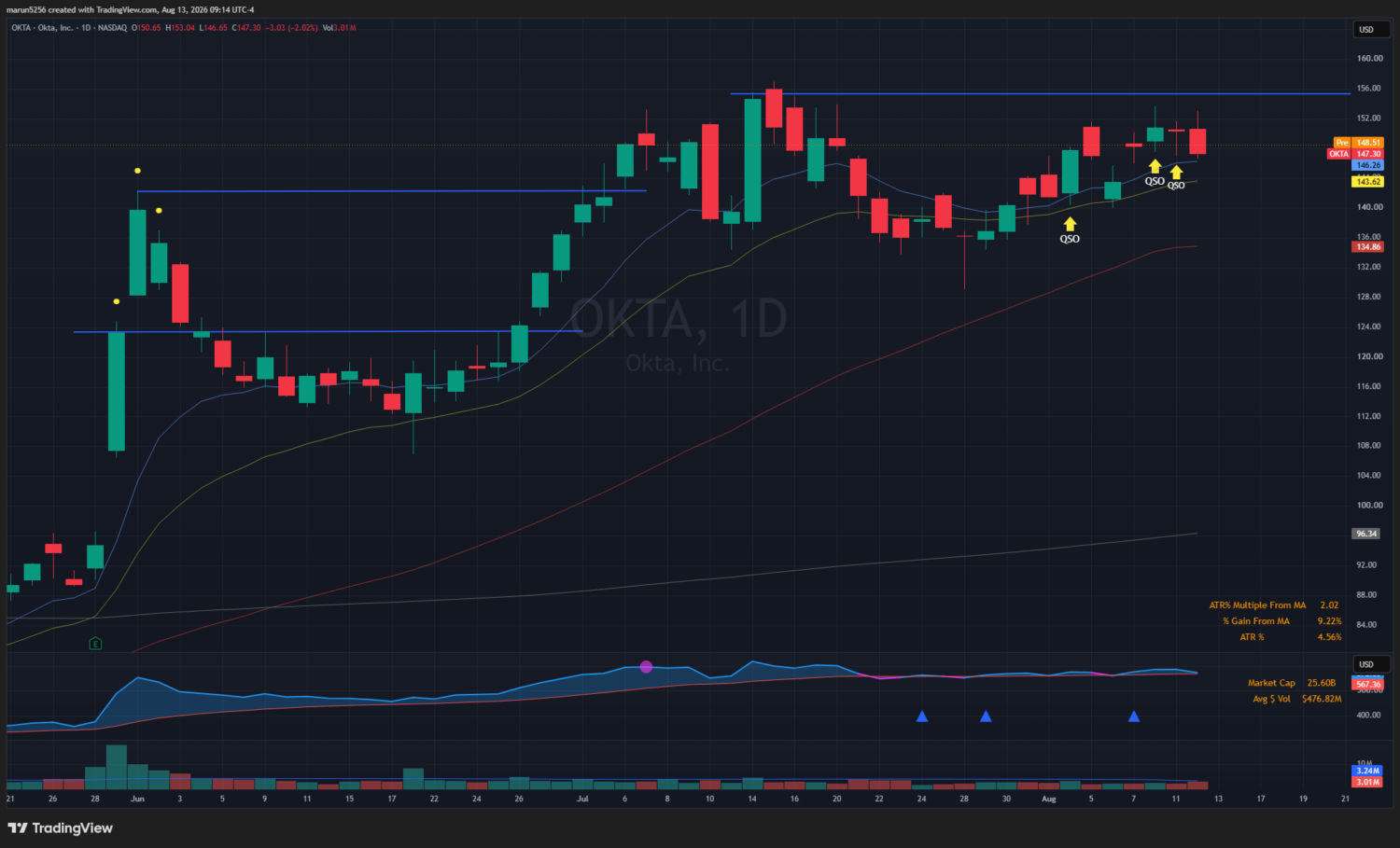Click the Avg $ Vol $476.82M row
The height and width of the screenshot is (848, 1400).
pos(1296,699)
